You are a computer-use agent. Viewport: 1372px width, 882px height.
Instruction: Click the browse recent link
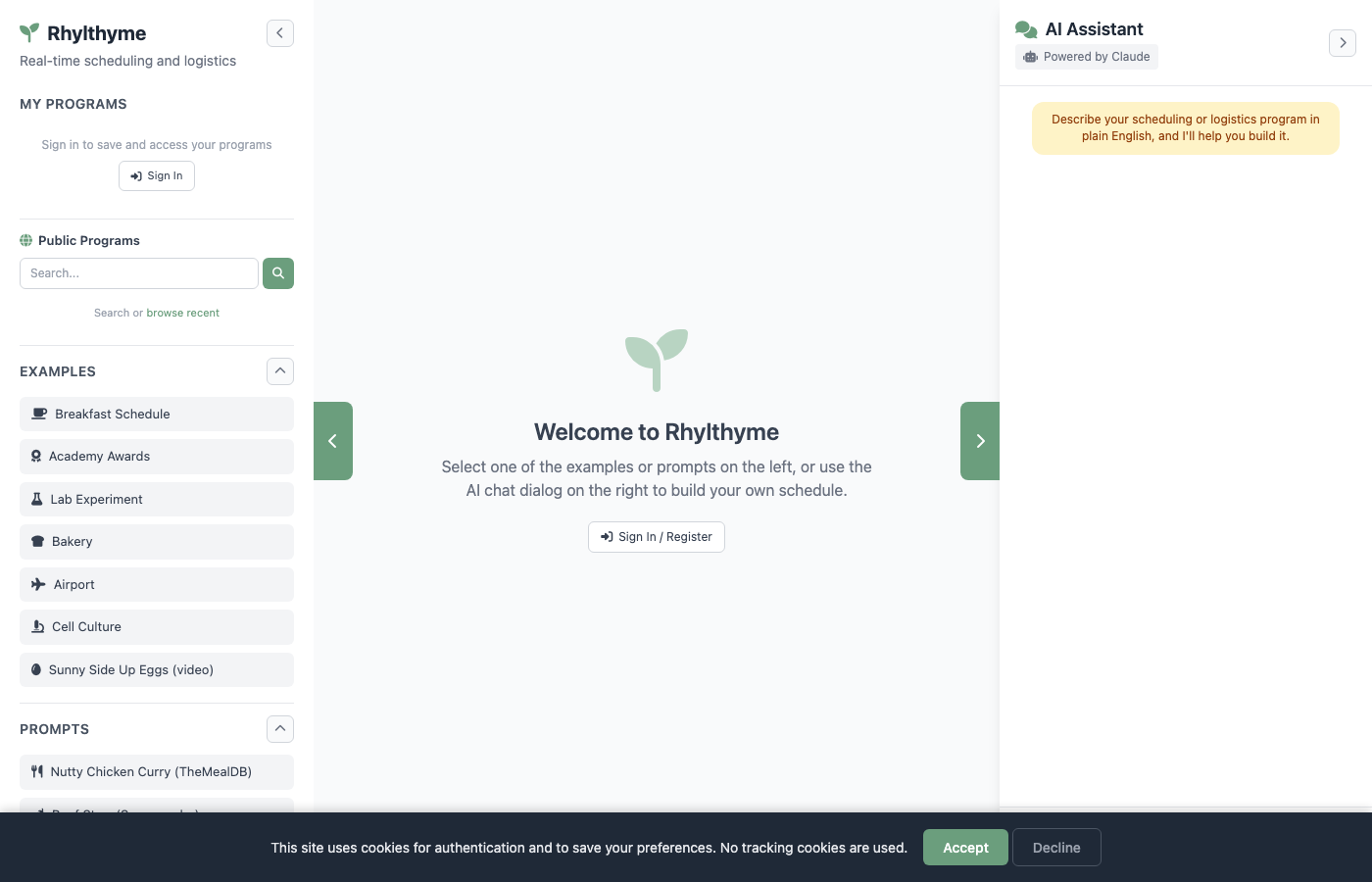coord(182,312)
